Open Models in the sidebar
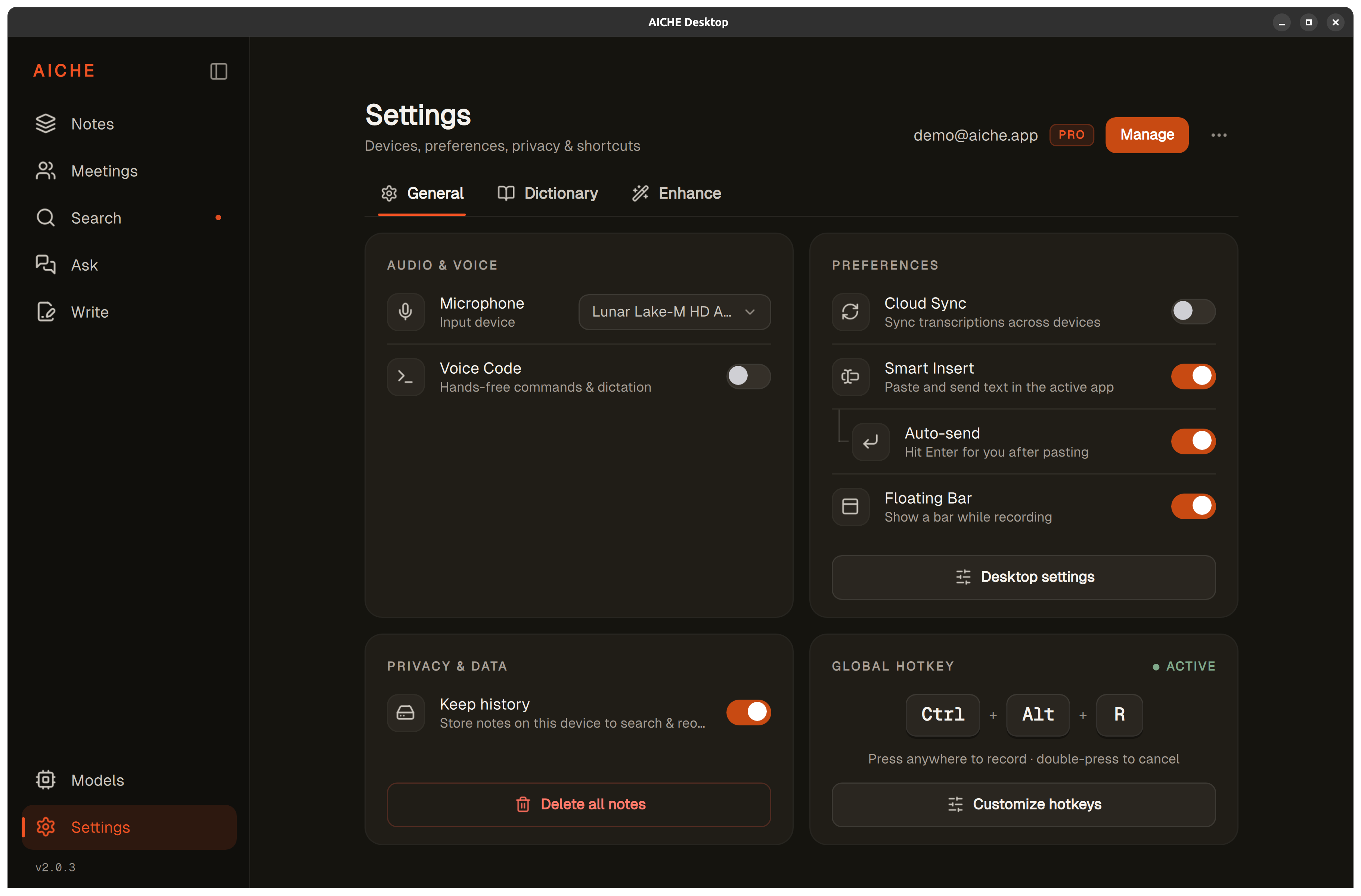1361x896 pixels. [x=129, y=780]
